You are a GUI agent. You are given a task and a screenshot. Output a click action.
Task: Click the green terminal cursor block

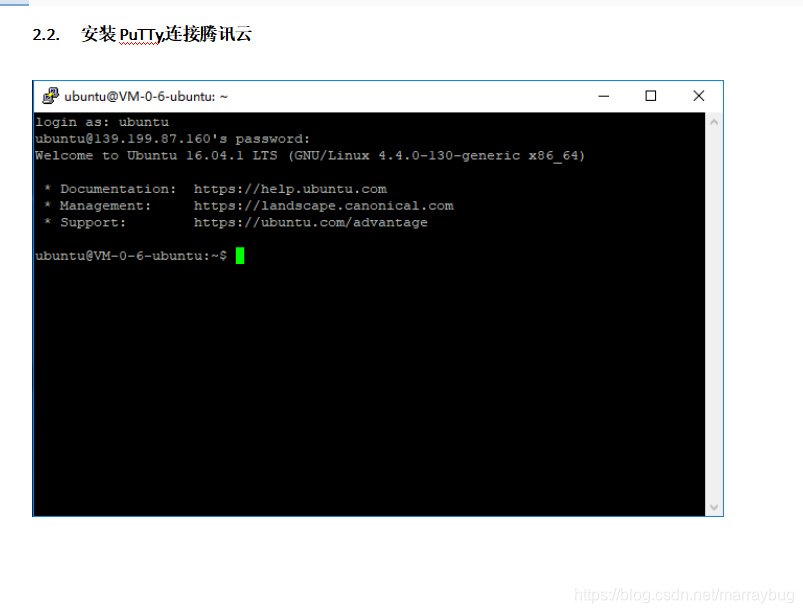(x=240, y=256)
